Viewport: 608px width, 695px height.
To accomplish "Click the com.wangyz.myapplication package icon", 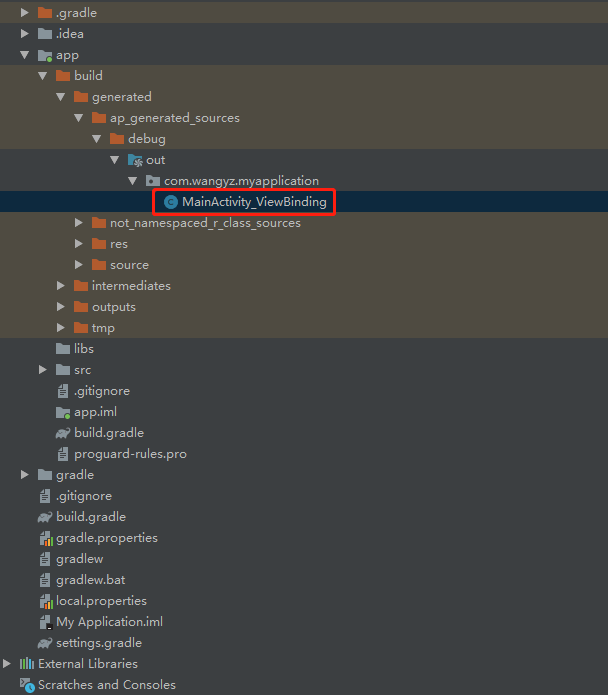I will (153, 181).
